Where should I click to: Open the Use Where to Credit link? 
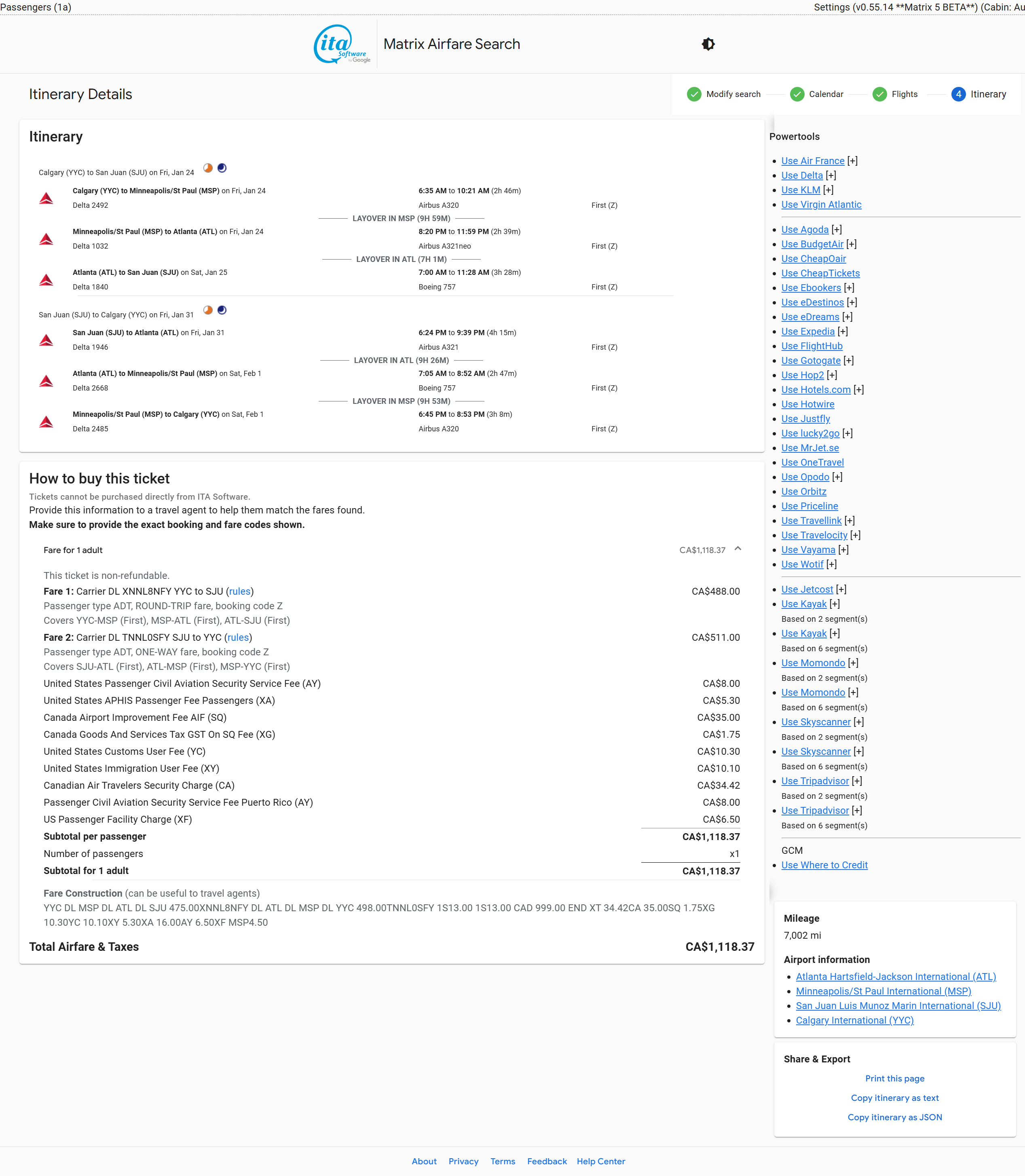pyautogui.click(x=824, y=866)
